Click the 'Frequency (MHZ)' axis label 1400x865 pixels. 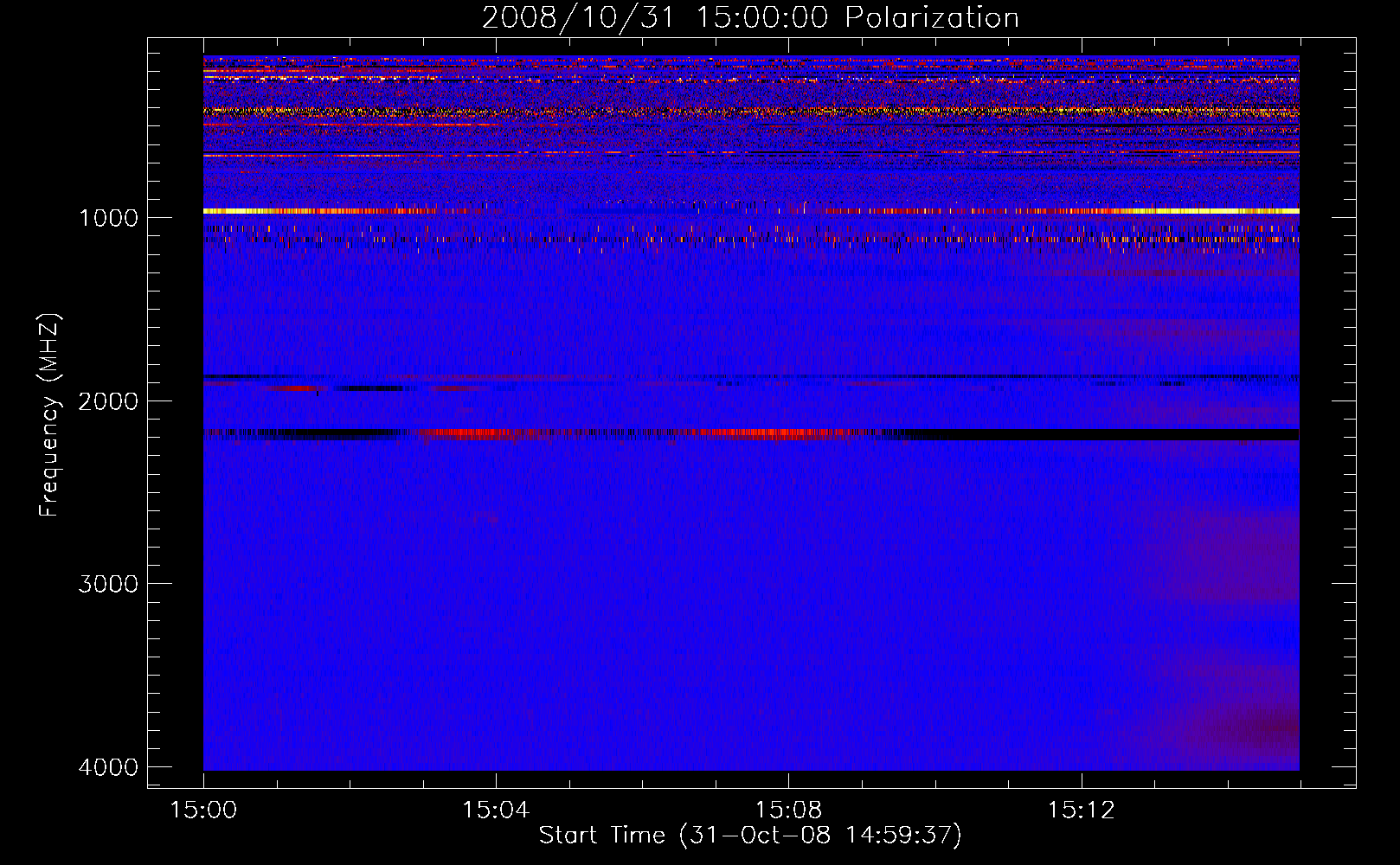(x=50, y=415)
